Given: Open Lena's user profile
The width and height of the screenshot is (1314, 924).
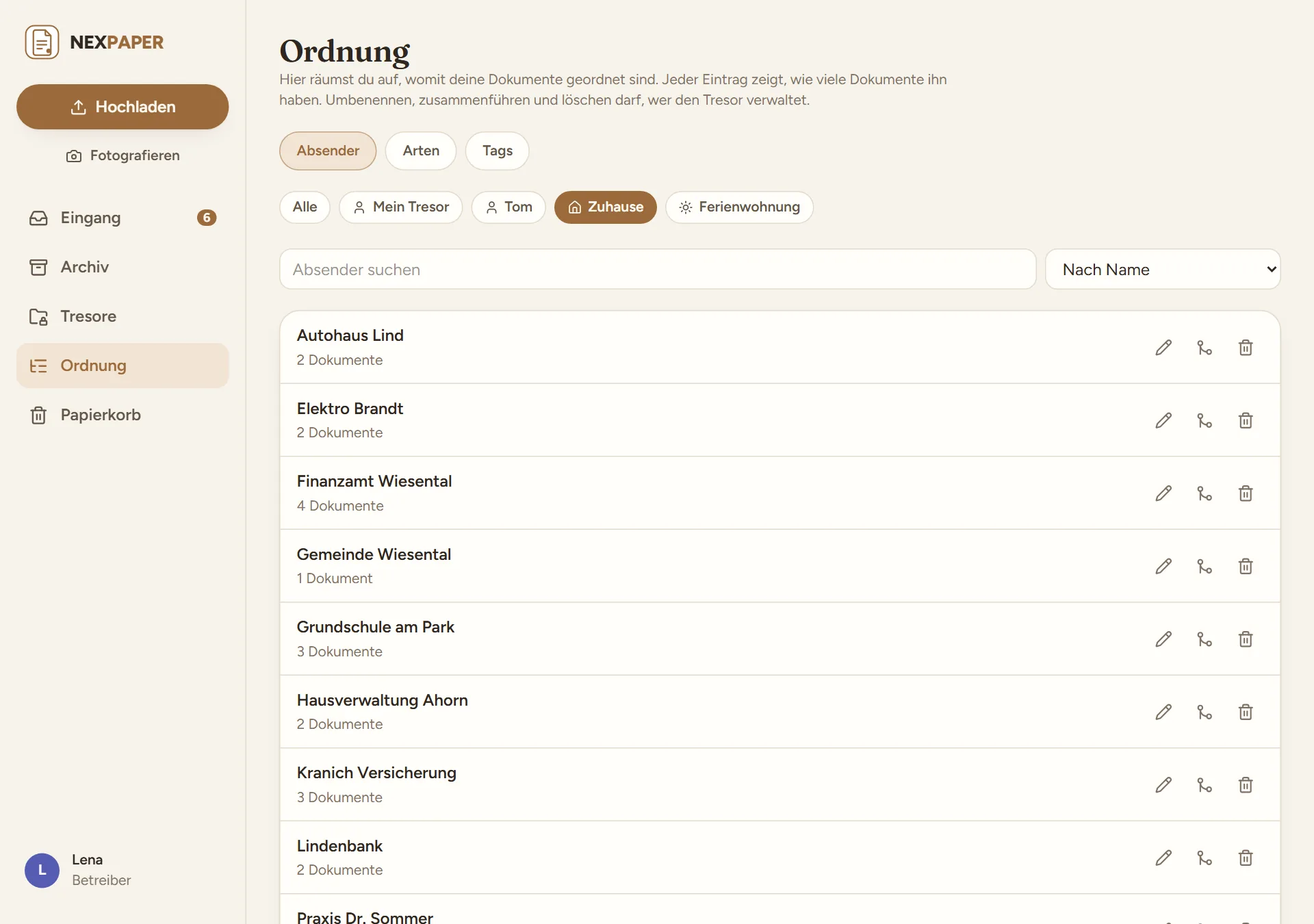Looking at the screenshot, I should click(x=79, y=870).
